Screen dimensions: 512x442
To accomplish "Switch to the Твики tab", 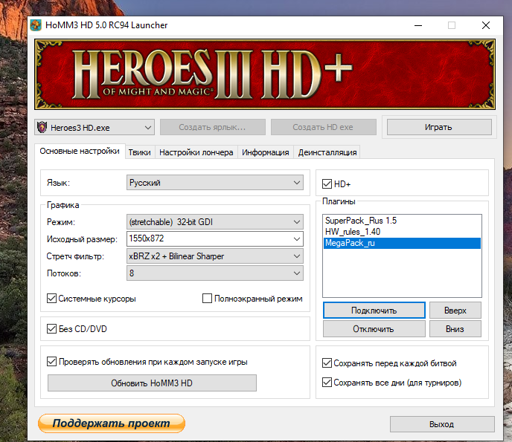I will (x=140, y=152).
